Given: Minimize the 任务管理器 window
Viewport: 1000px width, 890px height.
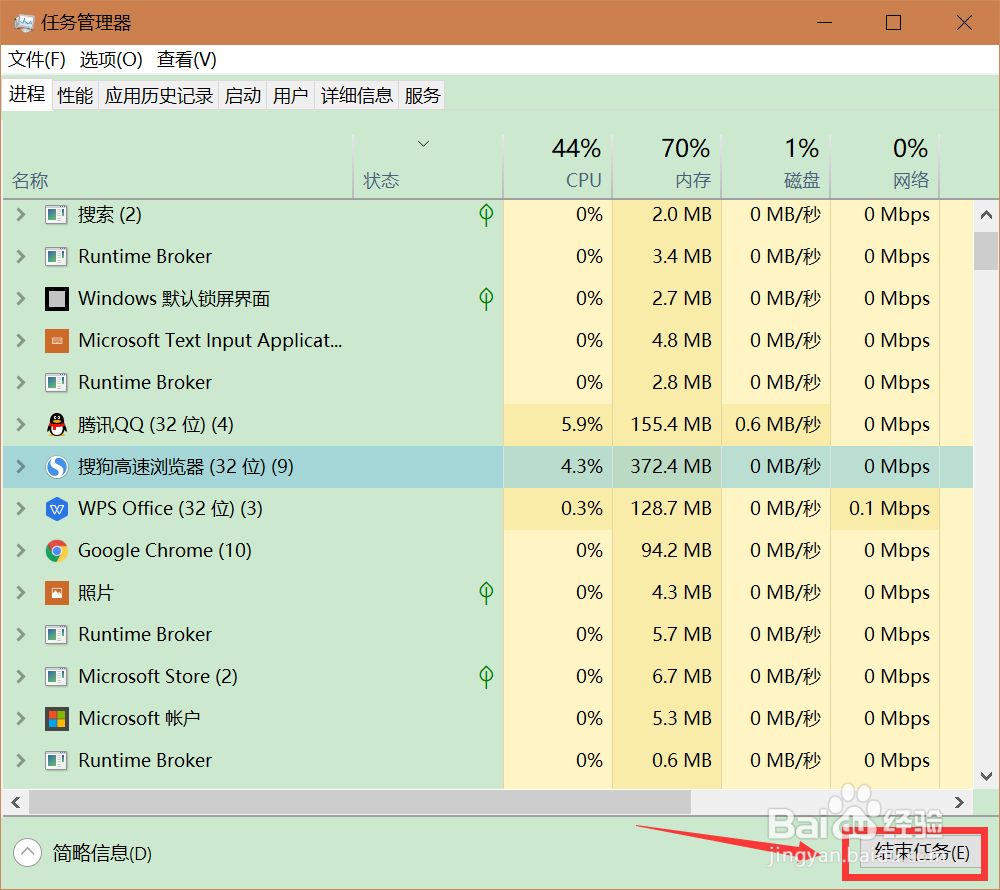Looking at the screenshot, I should pos(824,23).
